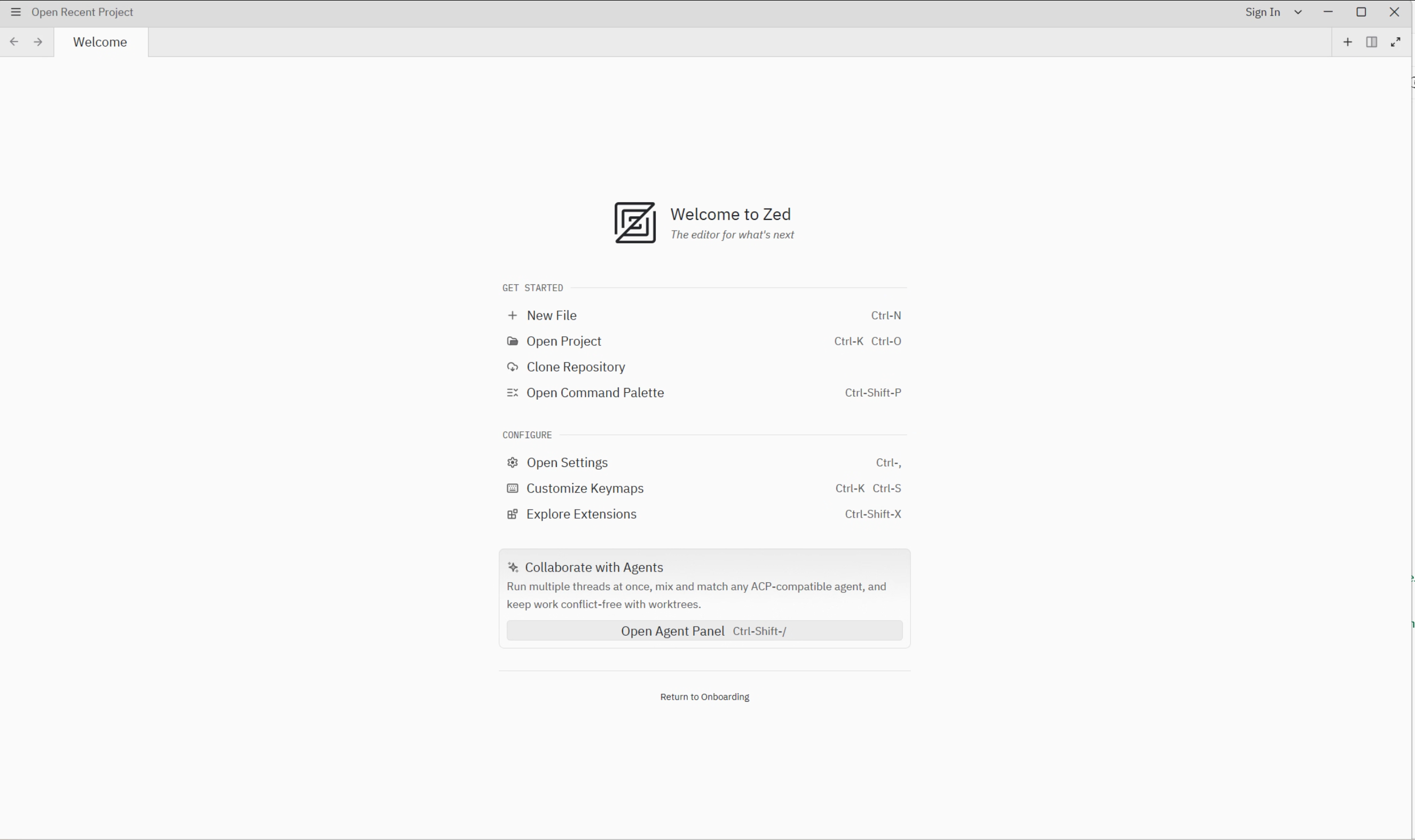Click the Ctrl-N shortcut hint
This screenshot has height=840, width=1415.
pos(886,315)
